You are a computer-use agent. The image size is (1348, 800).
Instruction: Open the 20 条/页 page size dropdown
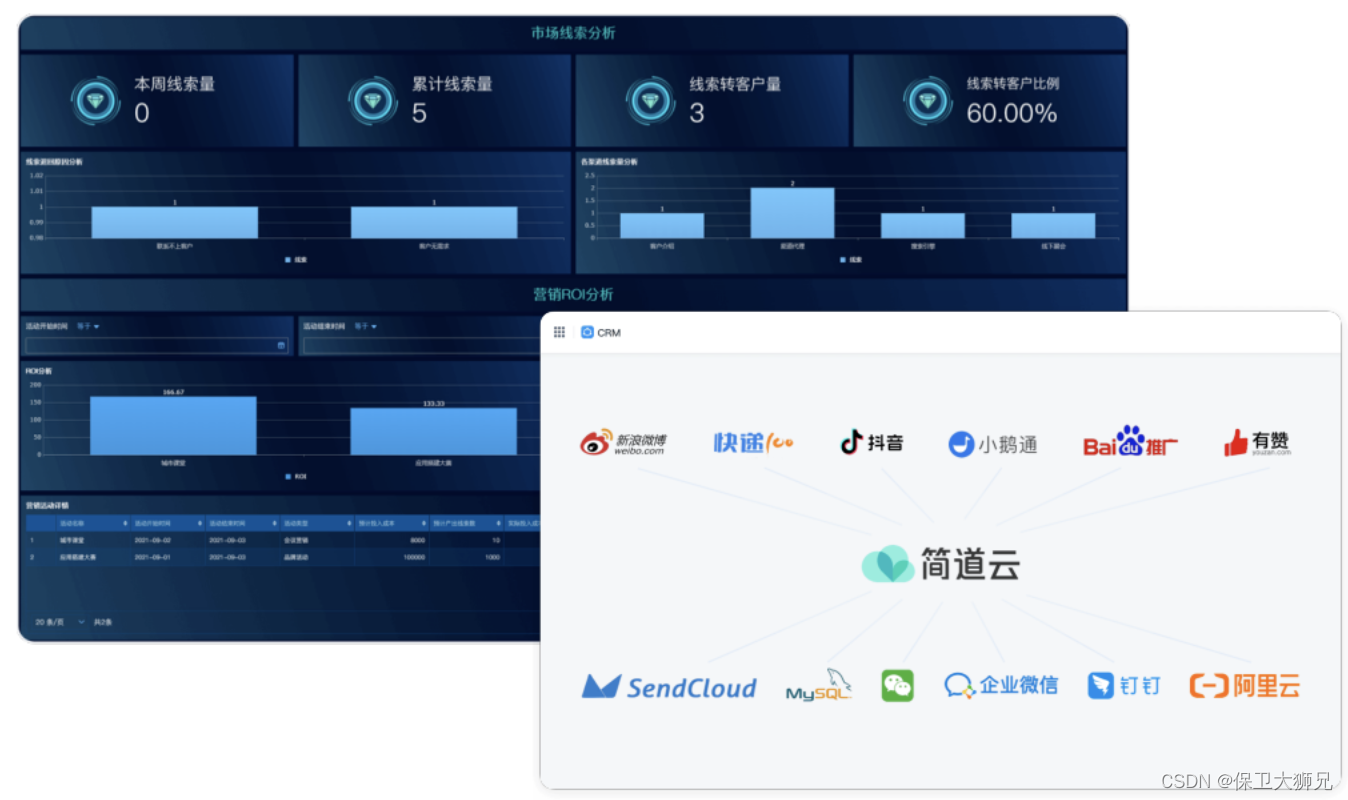point(60,622)
